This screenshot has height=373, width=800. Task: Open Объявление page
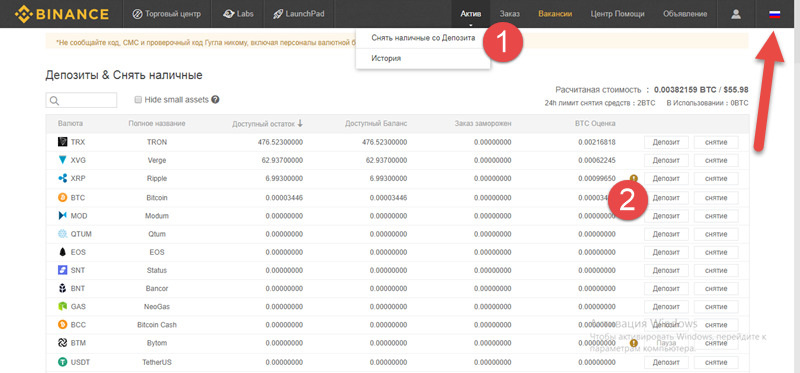pos(685,14)
